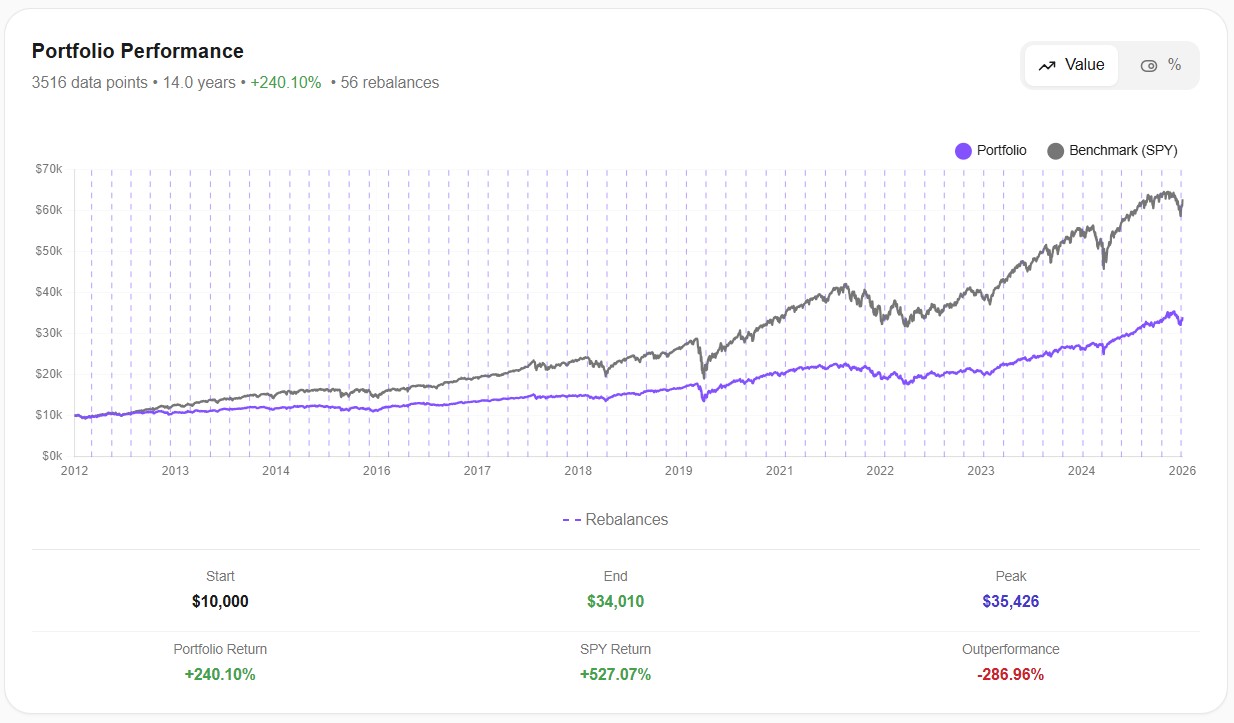Click the trending-line icon inside the Value button
Screen dimensions: 1234x723
tap(1048, 65)
